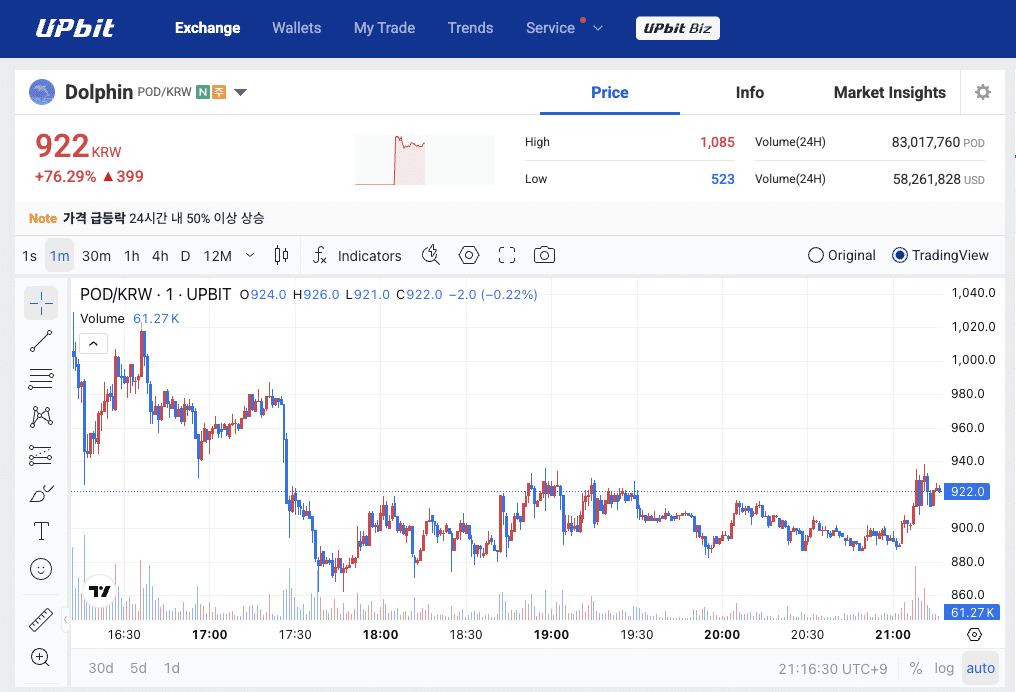Activate the zoom in tool

[x=40, y=657]
